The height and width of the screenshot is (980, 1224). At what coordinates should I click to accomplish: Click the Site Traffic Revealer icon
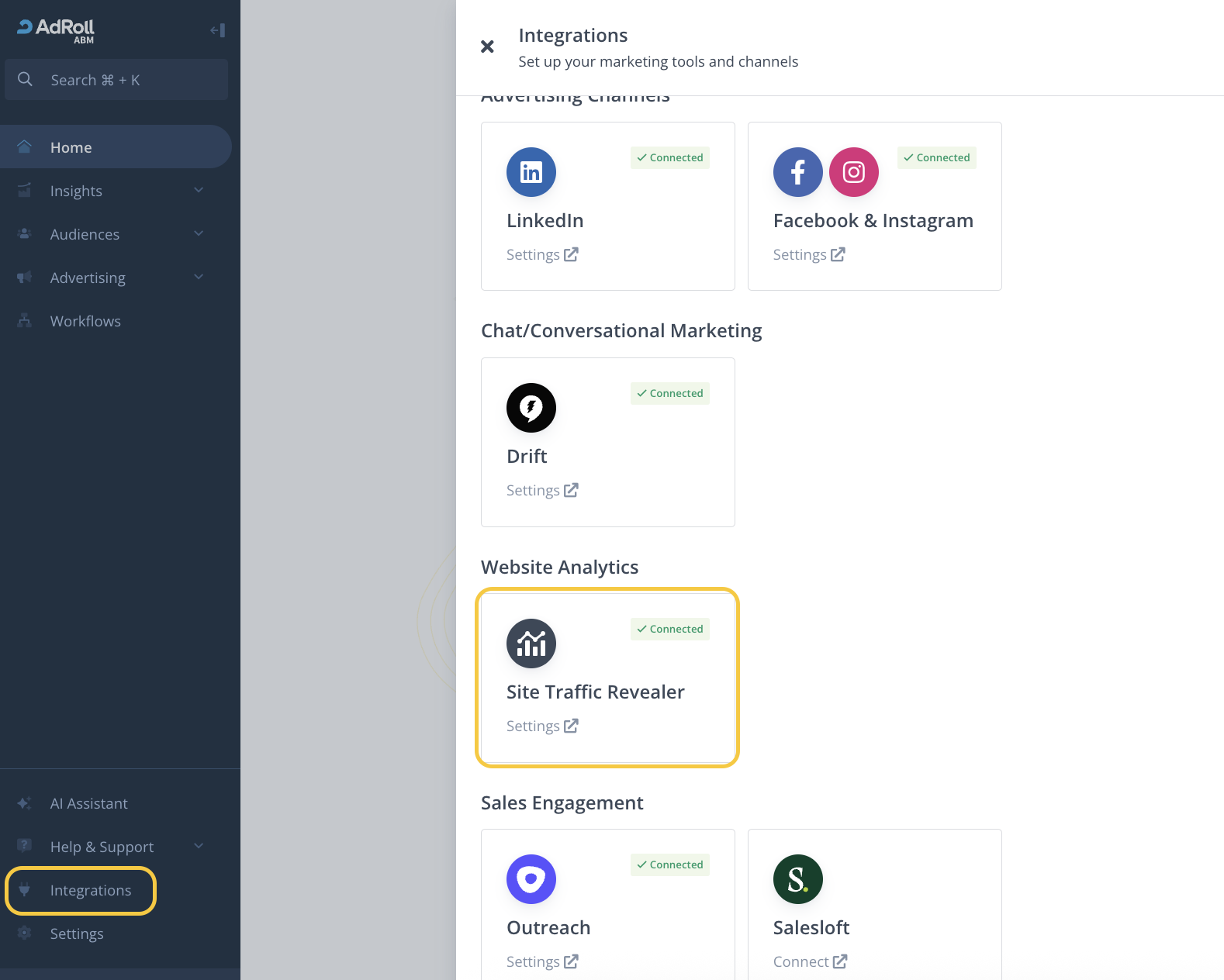pos(531,644)
